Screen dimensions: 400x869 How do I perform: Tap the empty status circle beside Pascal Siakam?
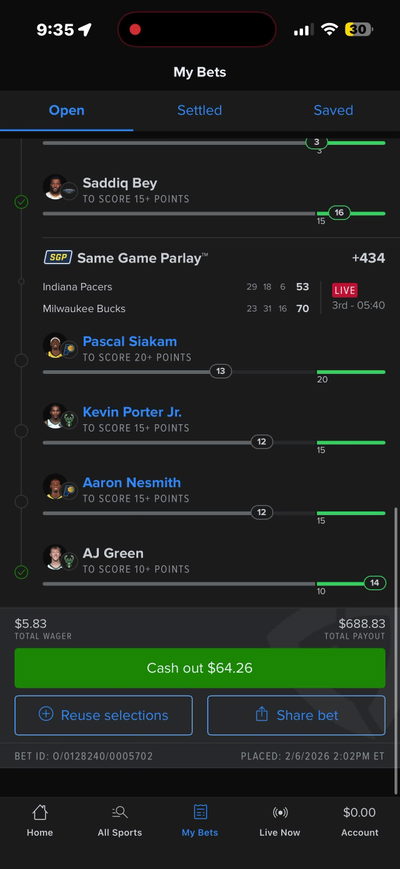pos(21,360)
